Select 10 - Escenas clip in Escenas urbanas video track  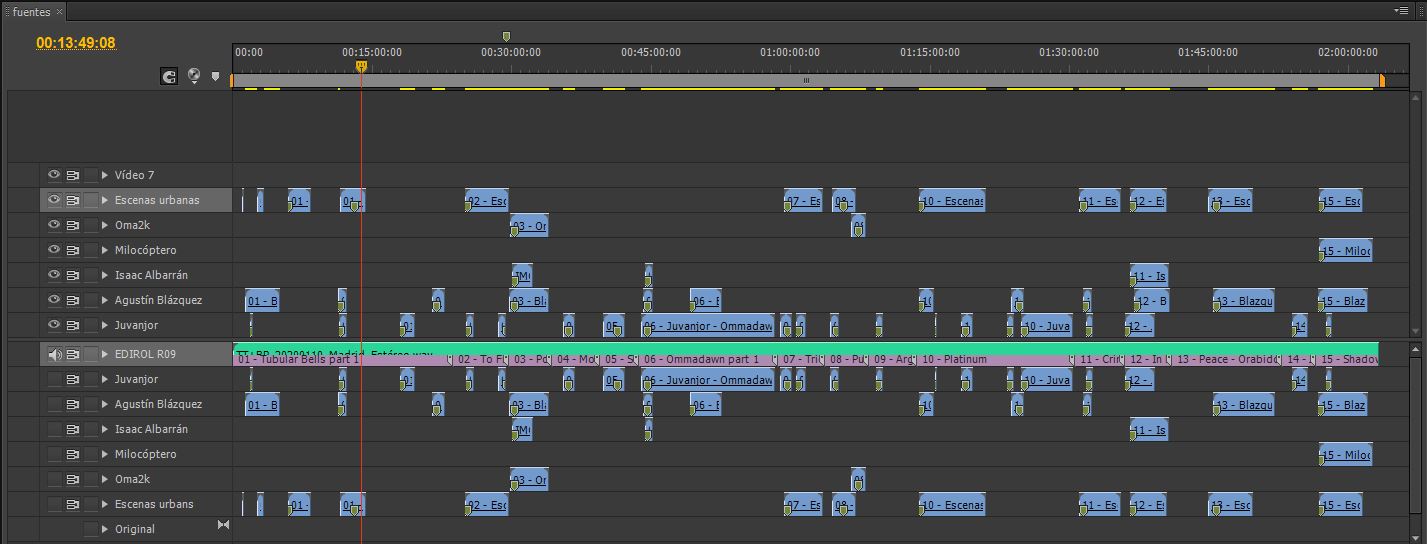pos(952,201)
